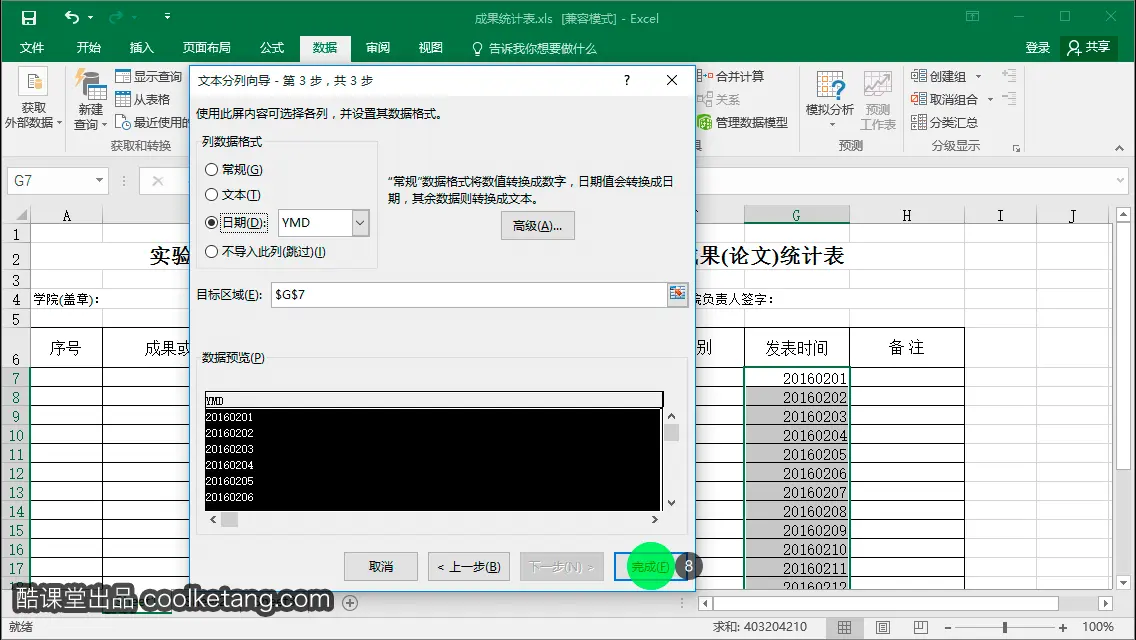Screen dimensions: 1136x640
Task: Switch to the 插入 ribbon tab
Action: pyautogui.click(x=141, y=48)
